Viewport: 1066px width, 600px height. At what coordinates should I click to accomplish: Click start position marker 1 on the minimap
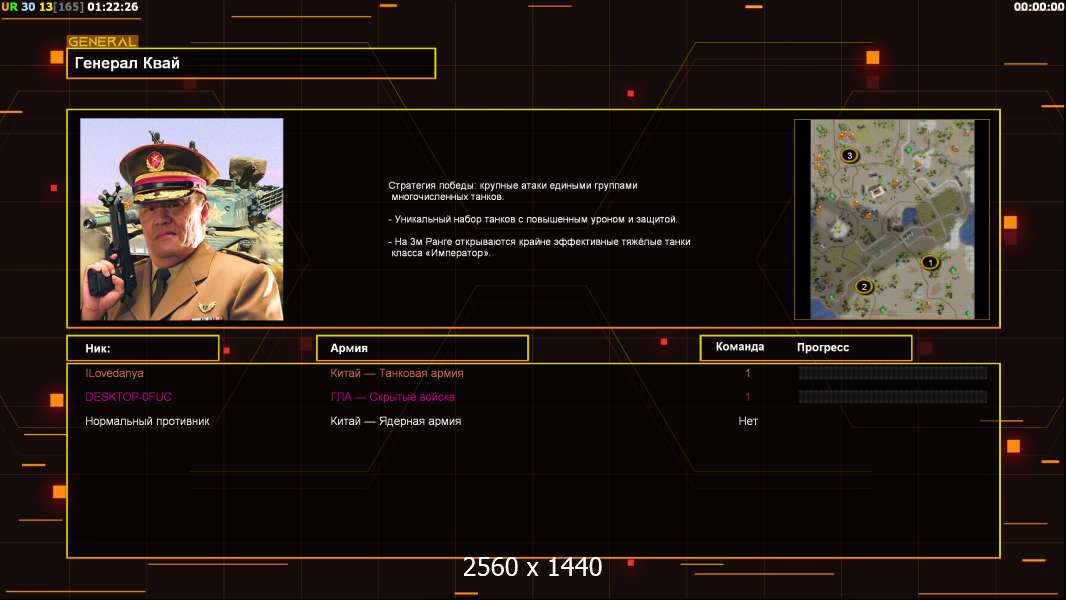[930, 262]
